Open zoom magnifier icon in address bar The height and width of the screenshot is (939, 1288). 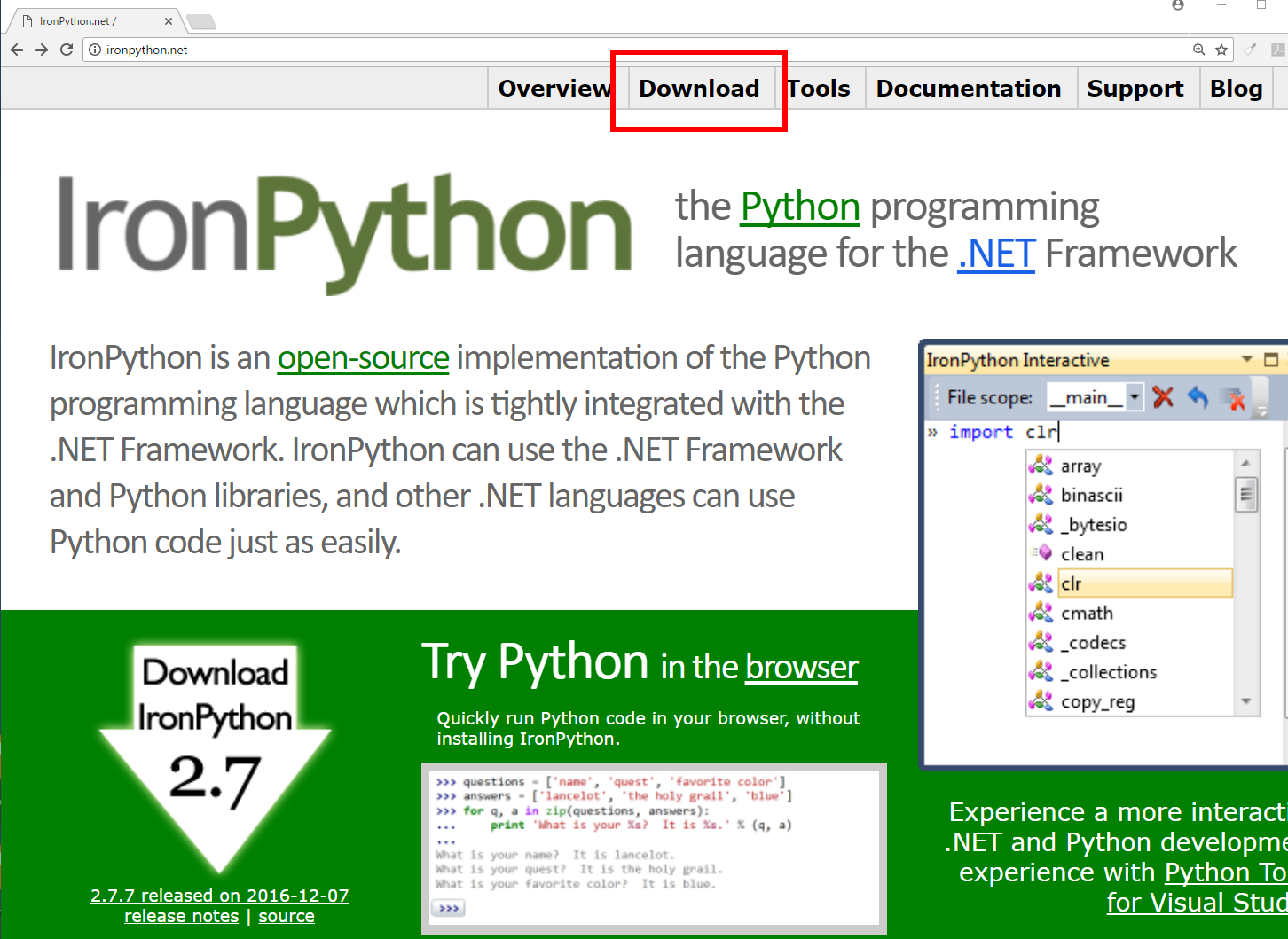pyautogui.click(x=1198, y=50)
